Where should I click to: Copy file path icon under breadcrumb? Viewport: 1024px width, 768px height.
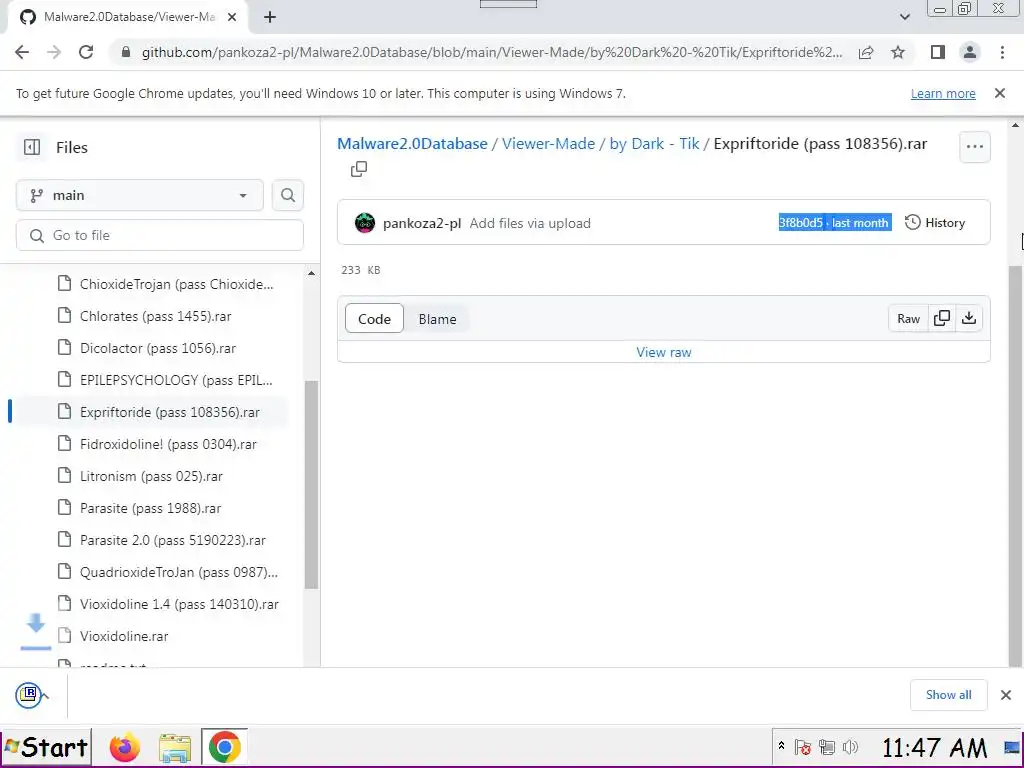[x=359, y=169]
